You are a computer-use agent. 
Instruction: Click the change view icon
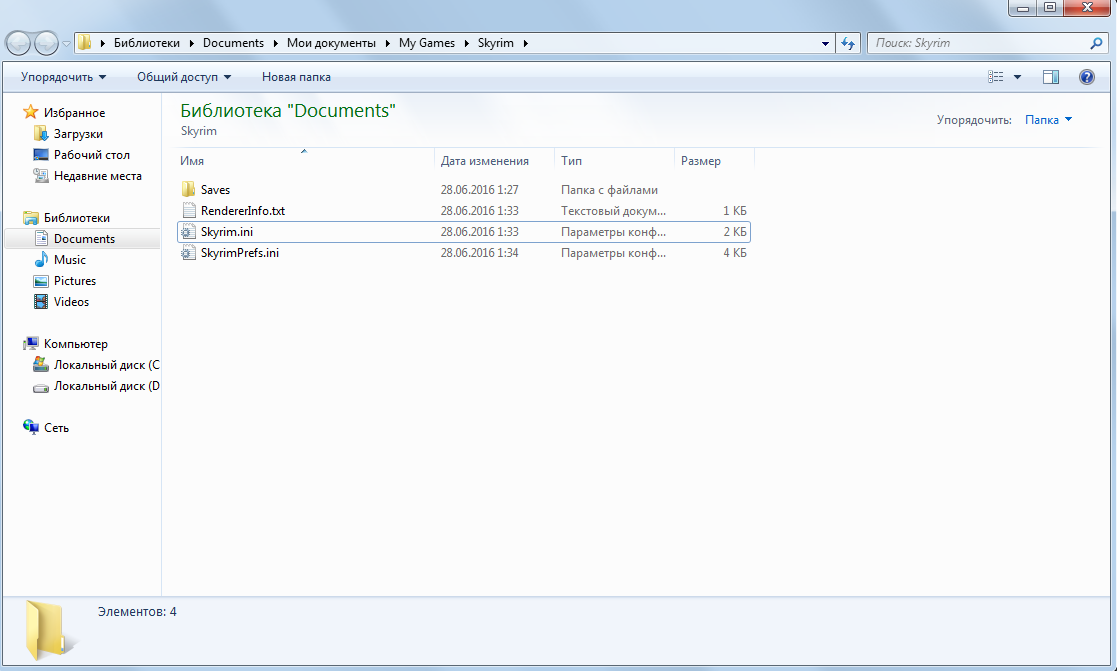(996, 77)
